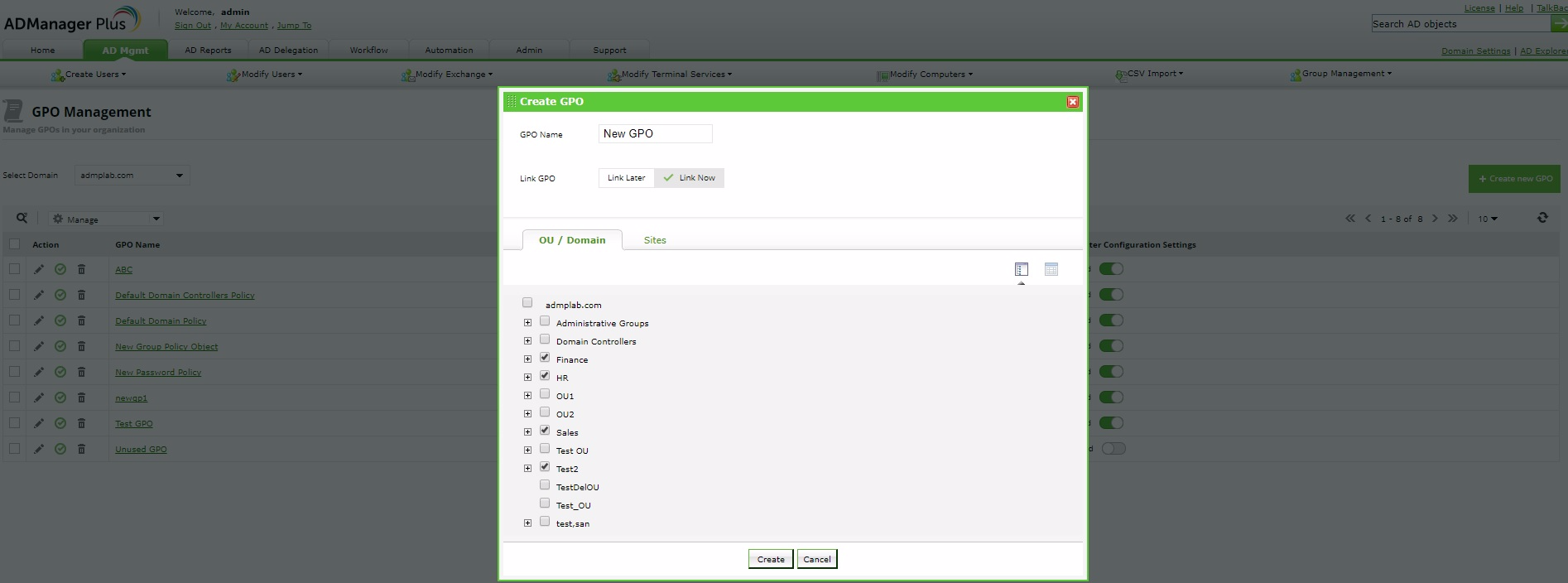
Task: Switch to the grid list view icon
Action: pos(1051,269)
